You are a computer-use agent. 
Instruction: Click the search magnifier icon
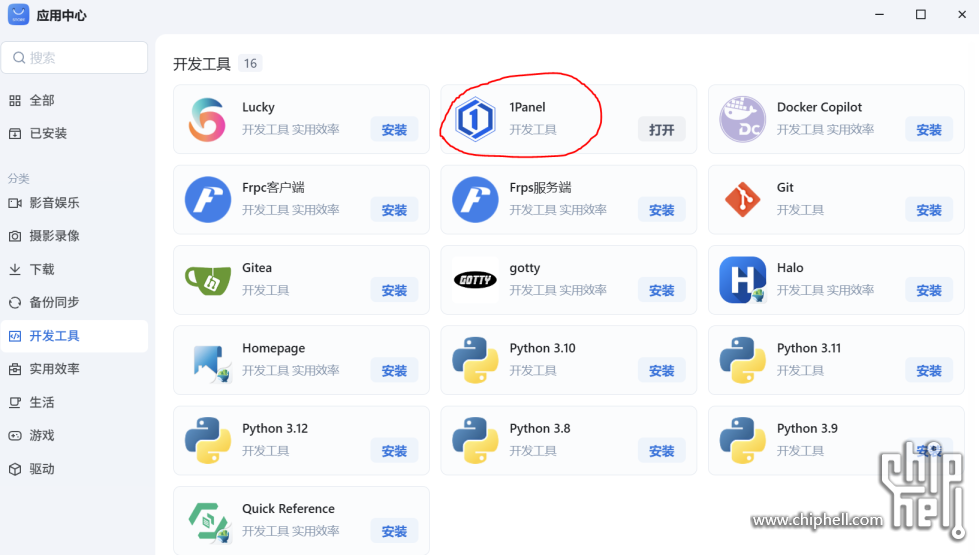click(19, 57)
